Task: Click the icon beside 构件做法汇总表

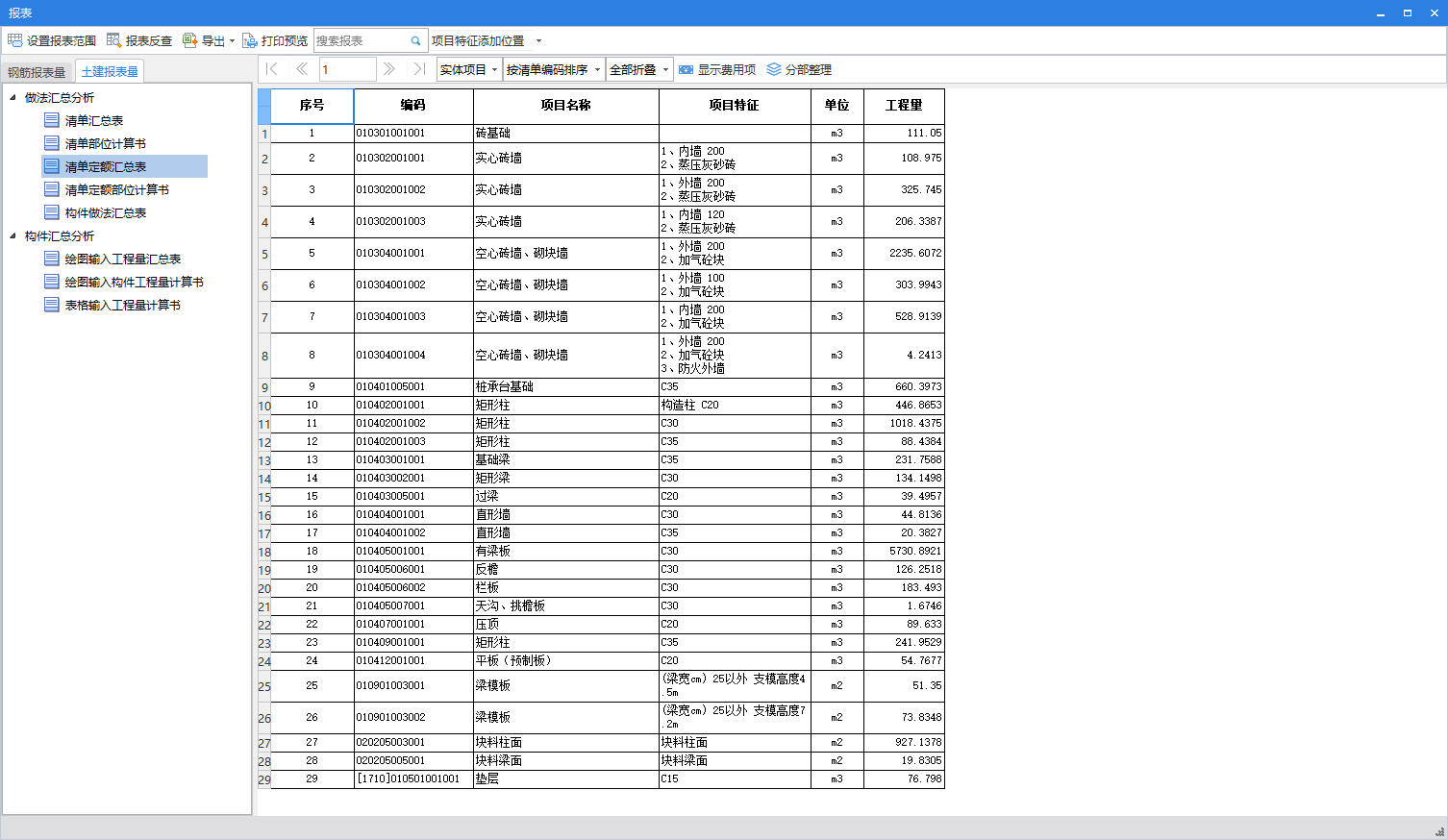Action: pyautogui.click(x=52, y=212)
